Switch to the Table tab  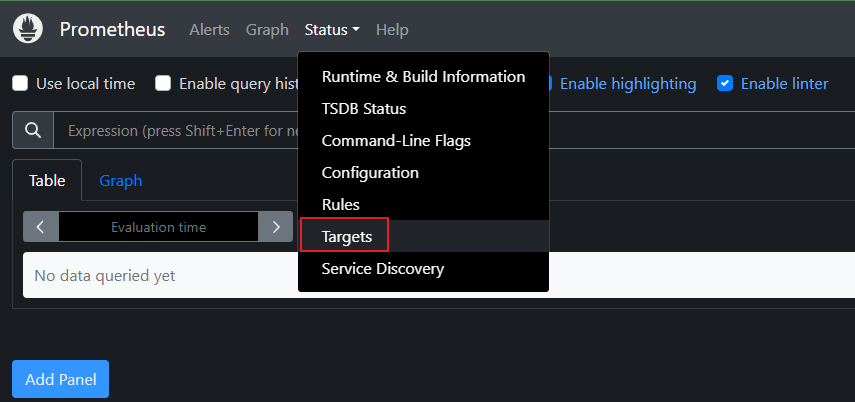point(47,180)
